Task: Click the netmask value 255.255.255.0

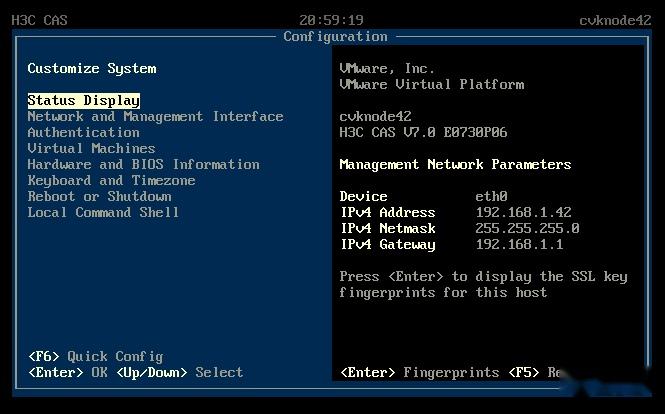Action: [527, 228]
